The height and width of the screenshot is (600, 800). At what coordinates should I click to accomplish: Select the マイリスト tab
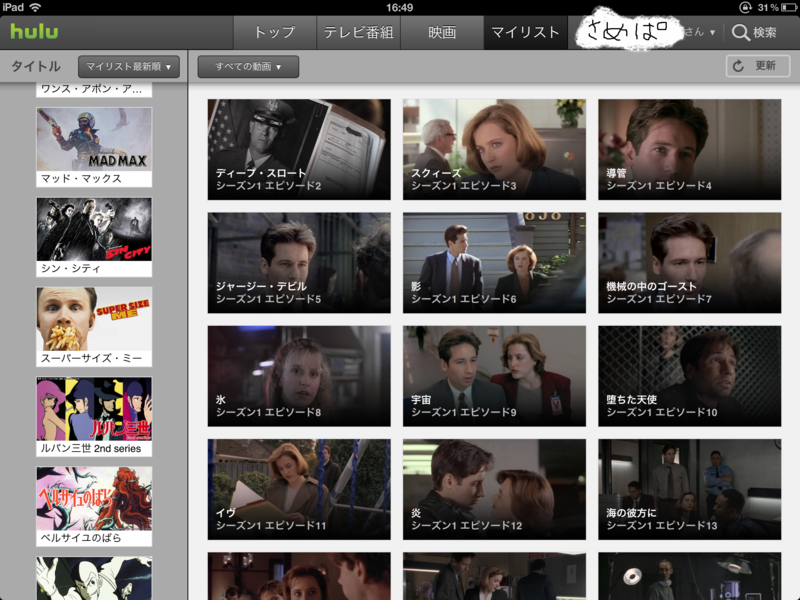pyautogui.click(x=526, y=33)
